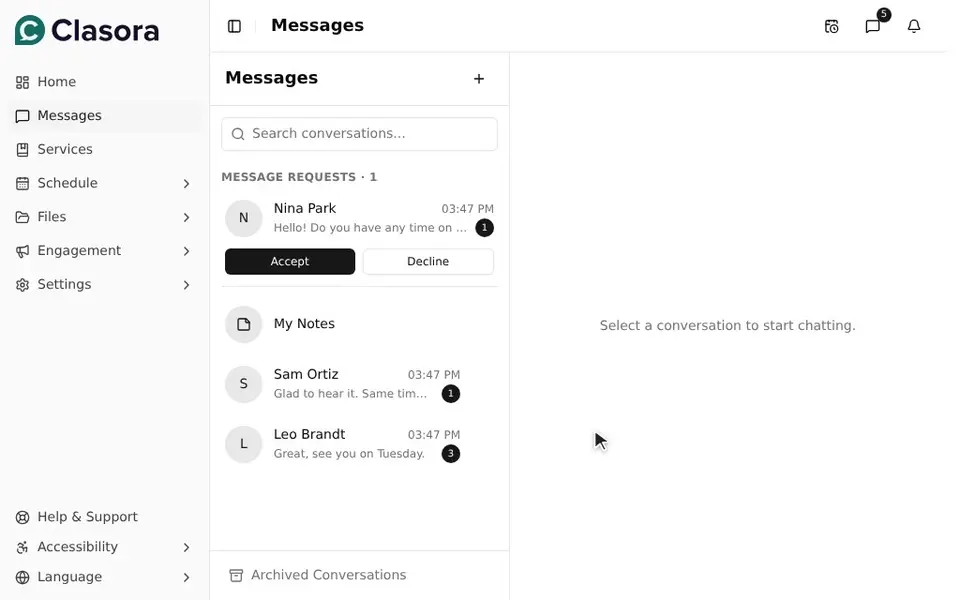Click the Accessibility menu label
Image resolution: width=960 pixels, height=600 pixels.
pos(78,547)
